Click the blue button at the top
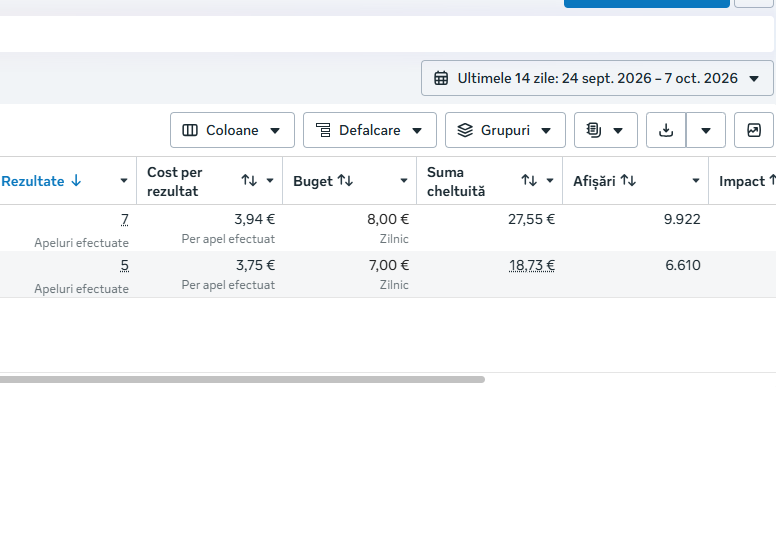Image resolution: width=776 pixels, height=555 pixels. tap(647, 3)
